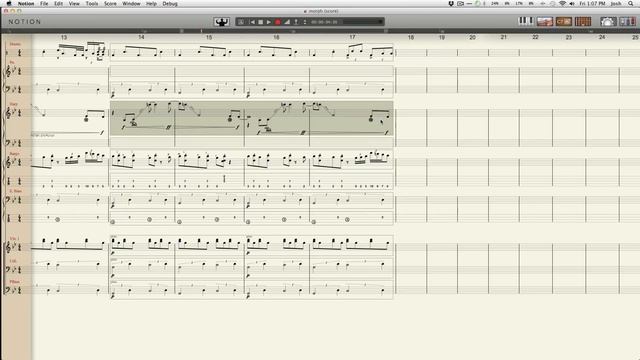Click the measure 24 number
This screenshot has width=640, height=360.
click(602, 37)
